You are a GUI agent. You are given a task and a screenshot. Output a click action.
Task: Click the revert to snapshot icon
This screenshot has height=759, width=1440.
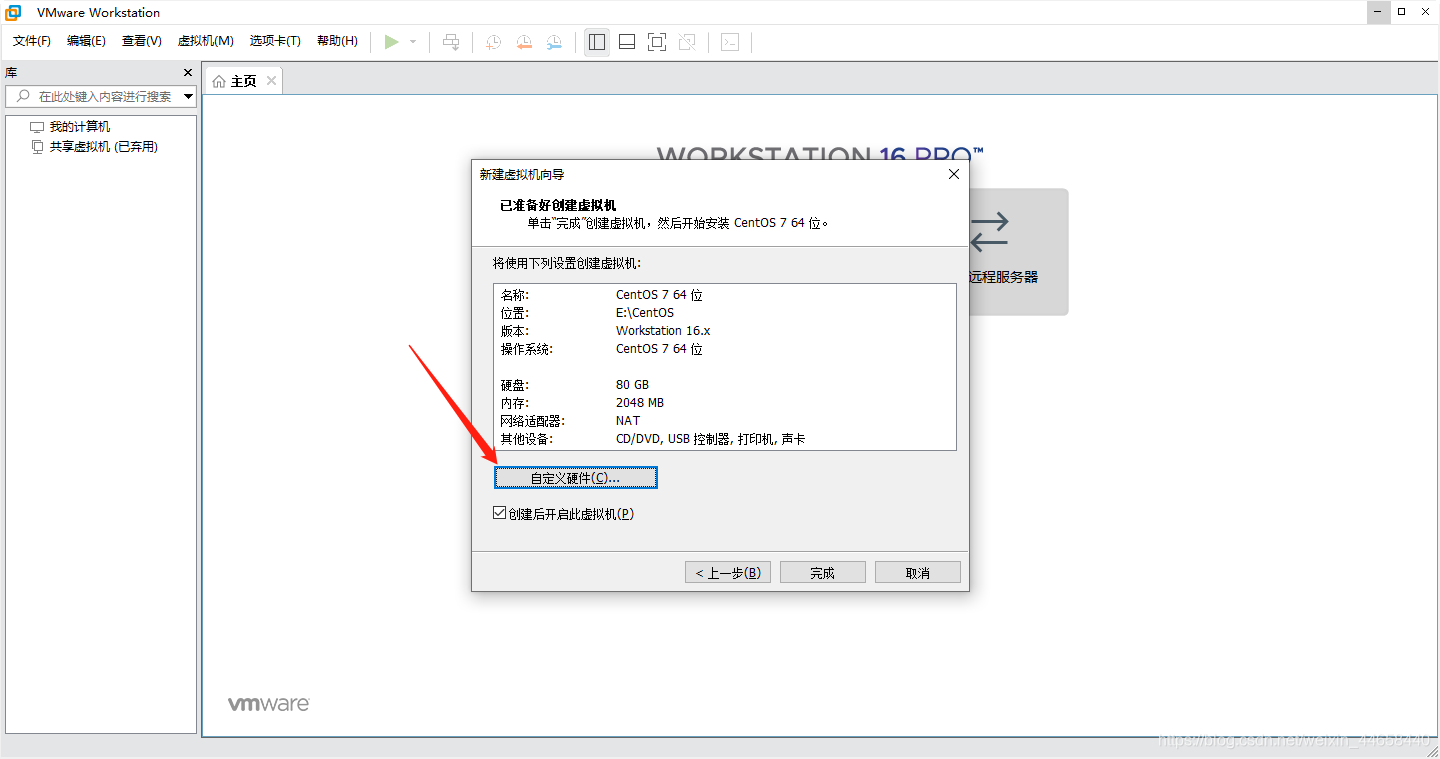coord(524,42)
